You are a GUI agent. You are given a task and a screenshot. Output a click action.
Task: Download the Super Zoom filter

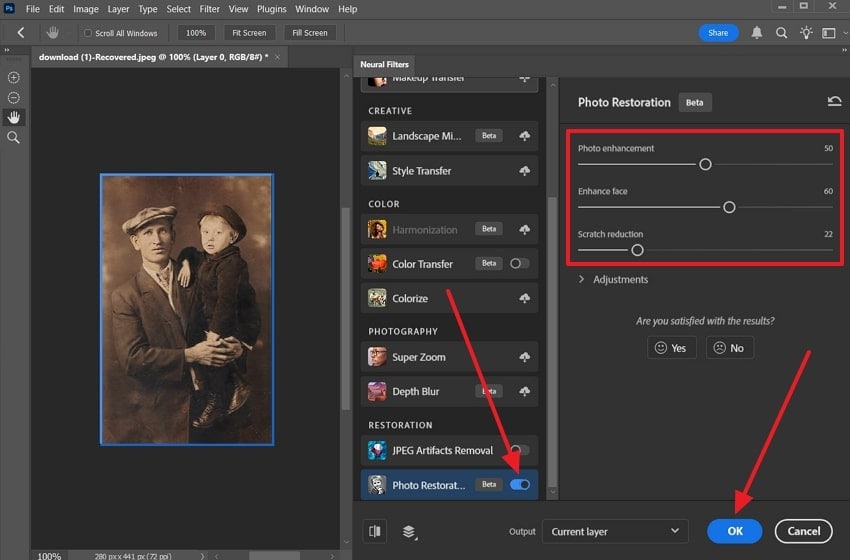(x=524, y=357)
